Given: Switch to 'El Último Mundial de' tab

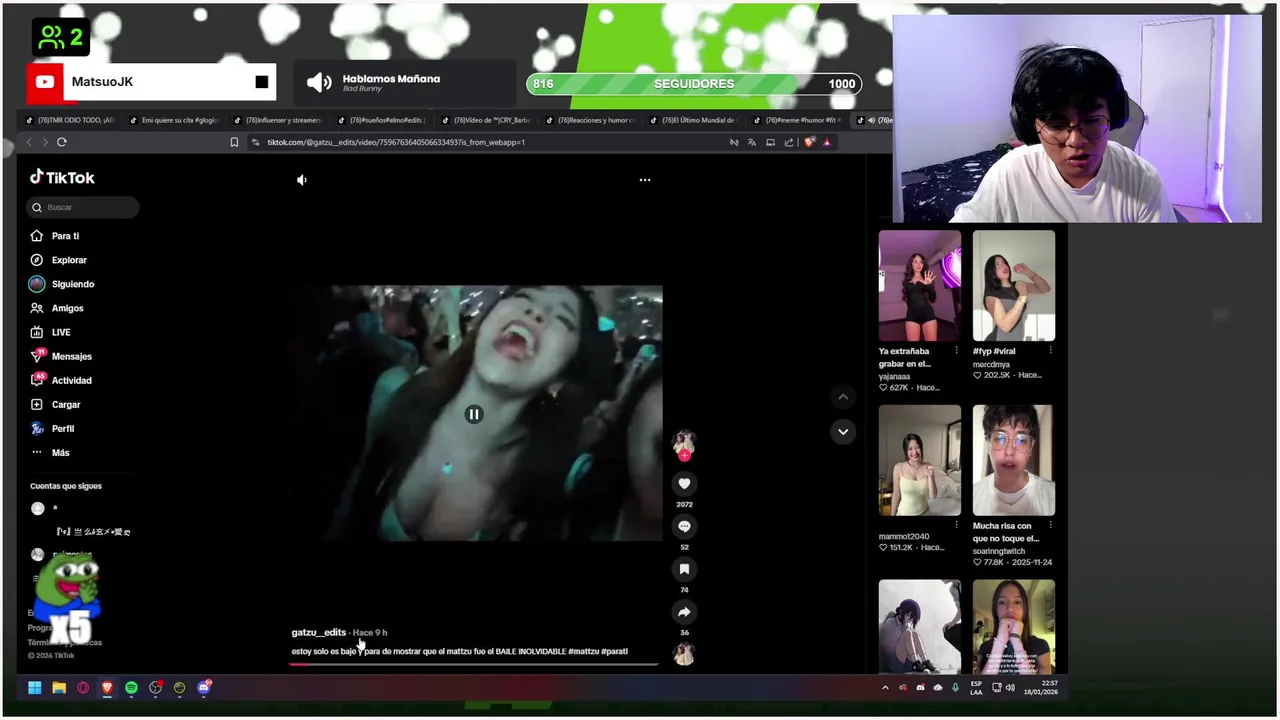Looking at the screenshot, I should click(695, 120).
